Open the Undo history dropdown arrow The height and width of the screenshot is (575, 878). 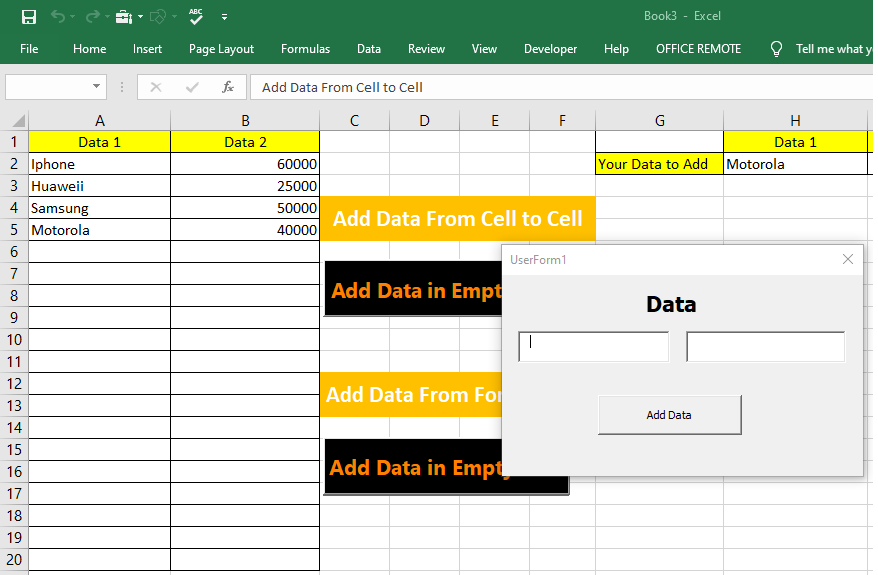pos(73,17)
